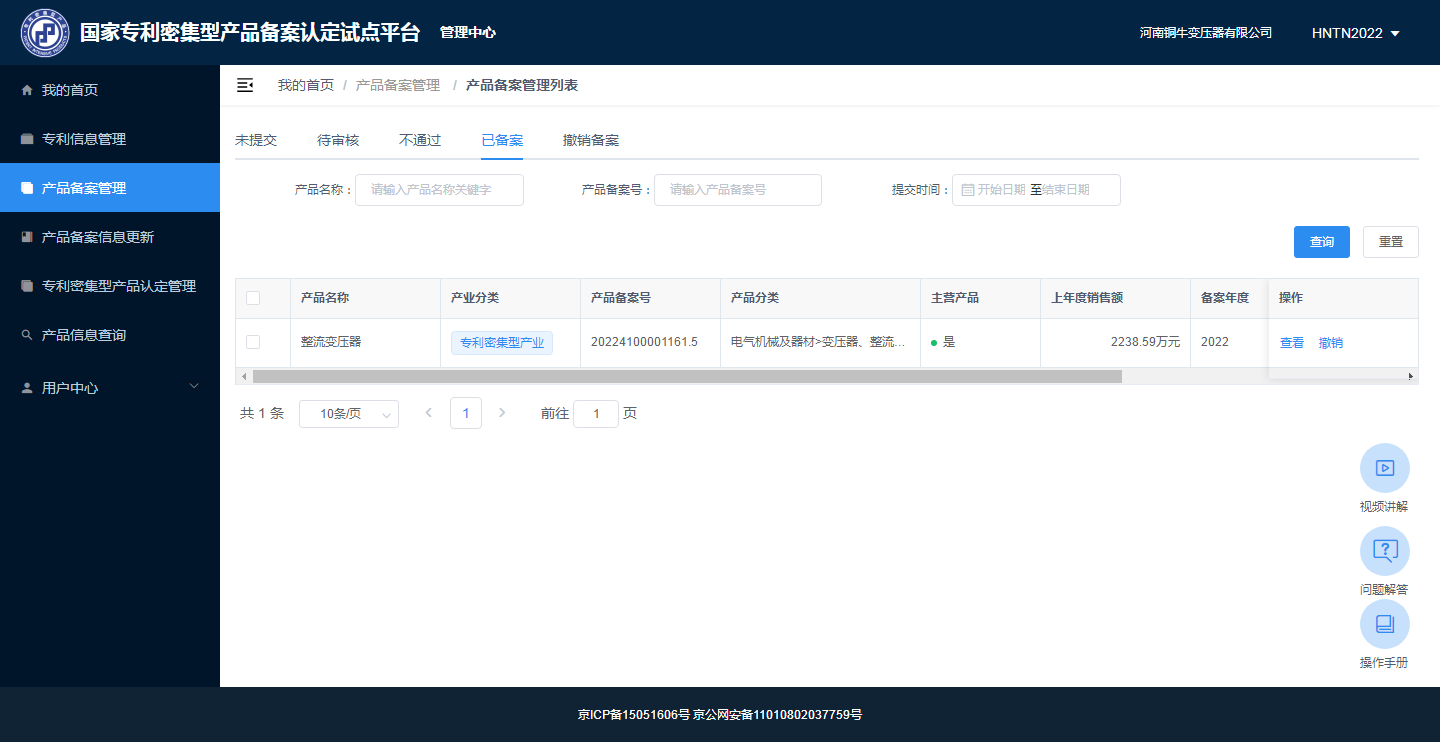Click the 河南铜牛变压器有限公司 company name
Viewport: 1440px width, 742px height.
coord(1206,33)
